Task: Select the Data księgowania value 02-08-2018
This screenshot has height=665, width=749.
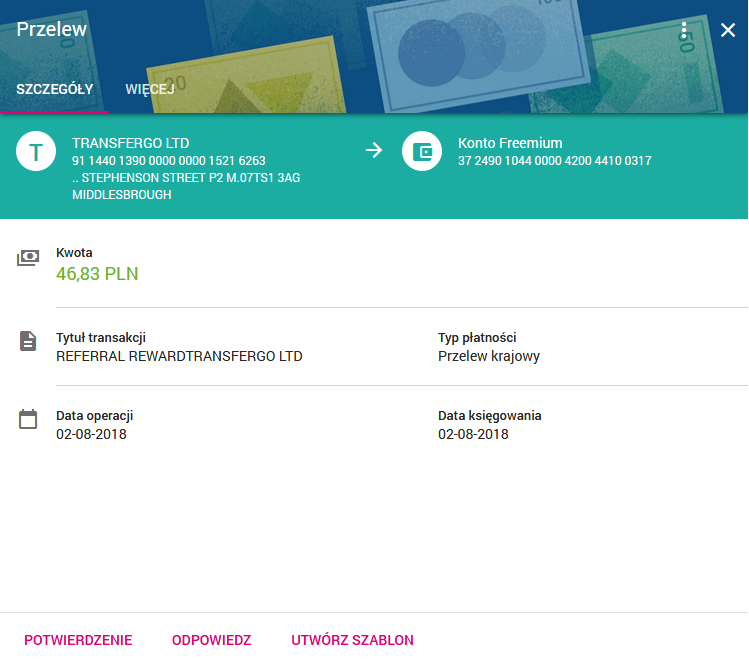Action: (473, 434)
